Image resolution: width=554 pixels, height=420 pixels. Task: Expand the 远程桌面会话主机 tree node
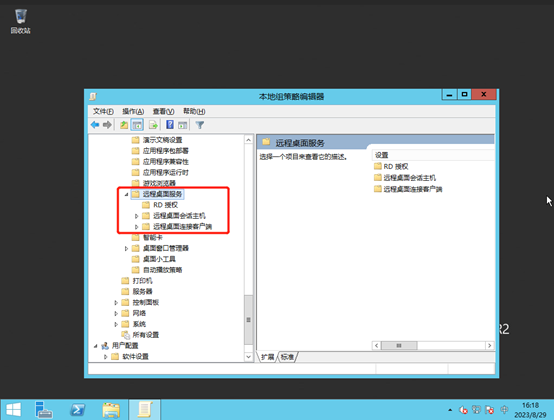136,216
